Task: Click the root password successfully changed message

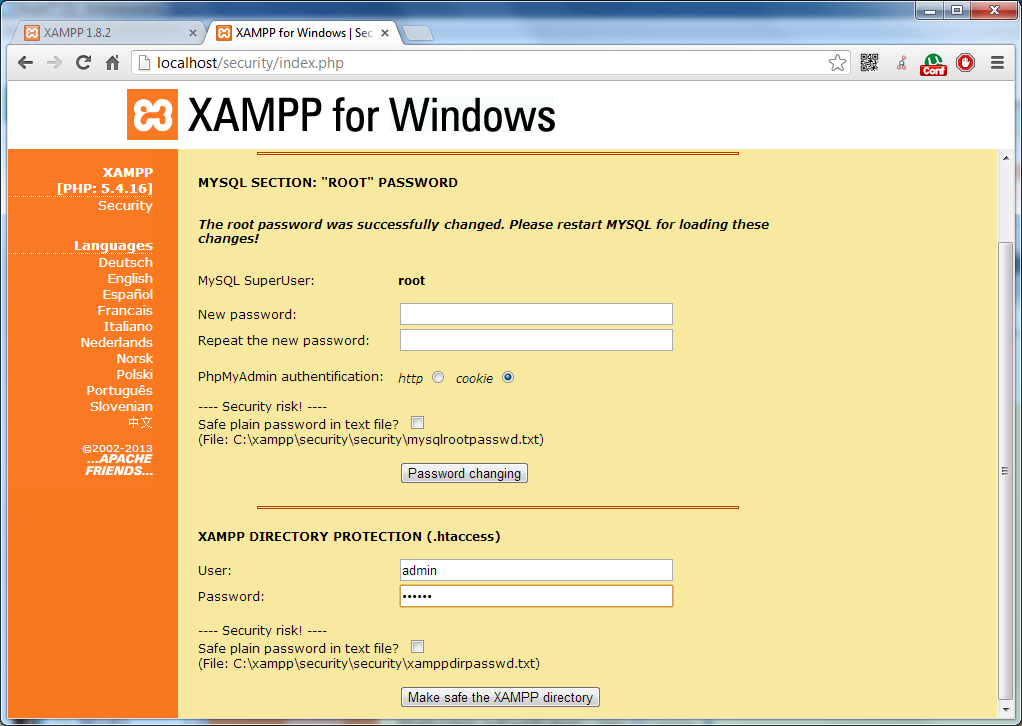Action: click(483, 231)
